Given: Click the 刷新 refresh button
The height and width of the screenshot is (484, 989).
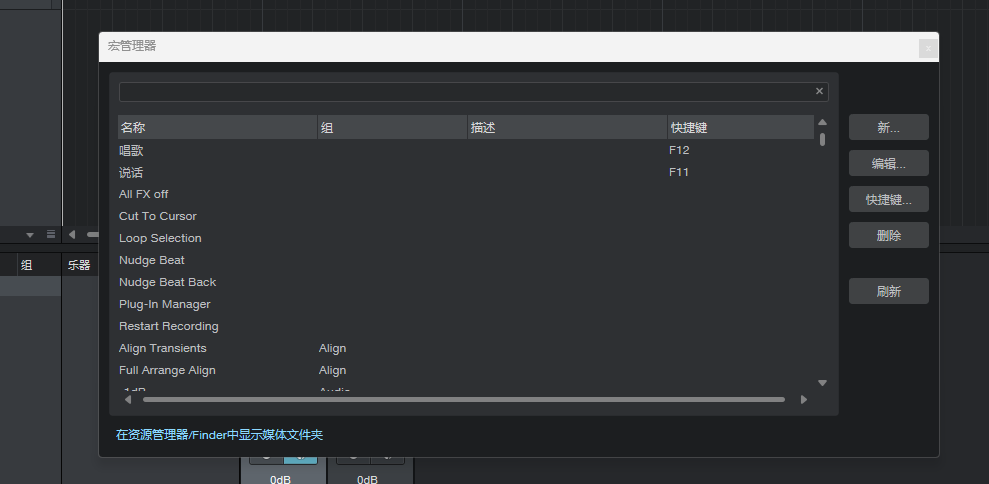Looking at the screenshot, I should [888, 292].
